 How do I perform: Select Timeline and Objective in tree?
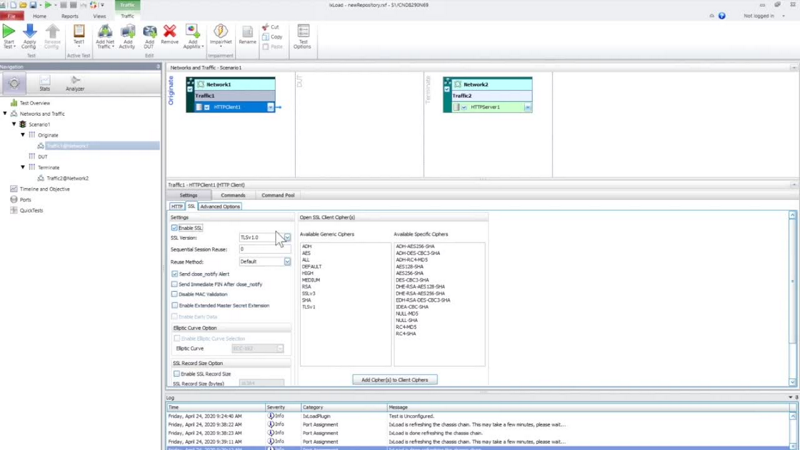(45, 189)
